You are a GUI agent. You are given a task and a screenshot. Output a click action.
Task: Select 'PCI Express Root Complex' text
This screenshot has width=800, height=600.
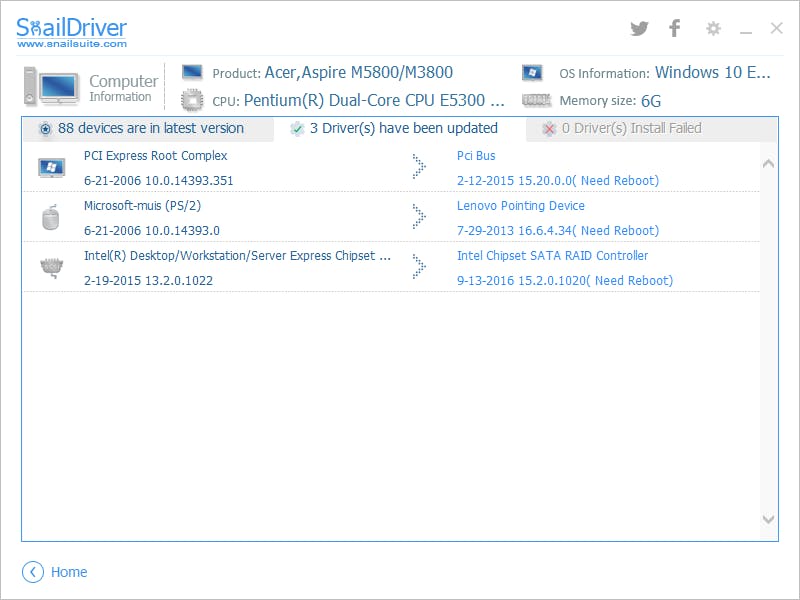pyautogui.click(x=156, y=156)
